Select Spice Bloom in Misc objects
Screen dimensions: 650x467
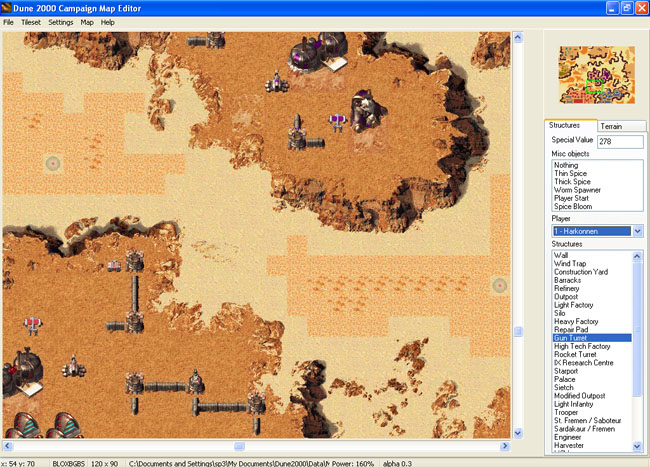(573, 206)
